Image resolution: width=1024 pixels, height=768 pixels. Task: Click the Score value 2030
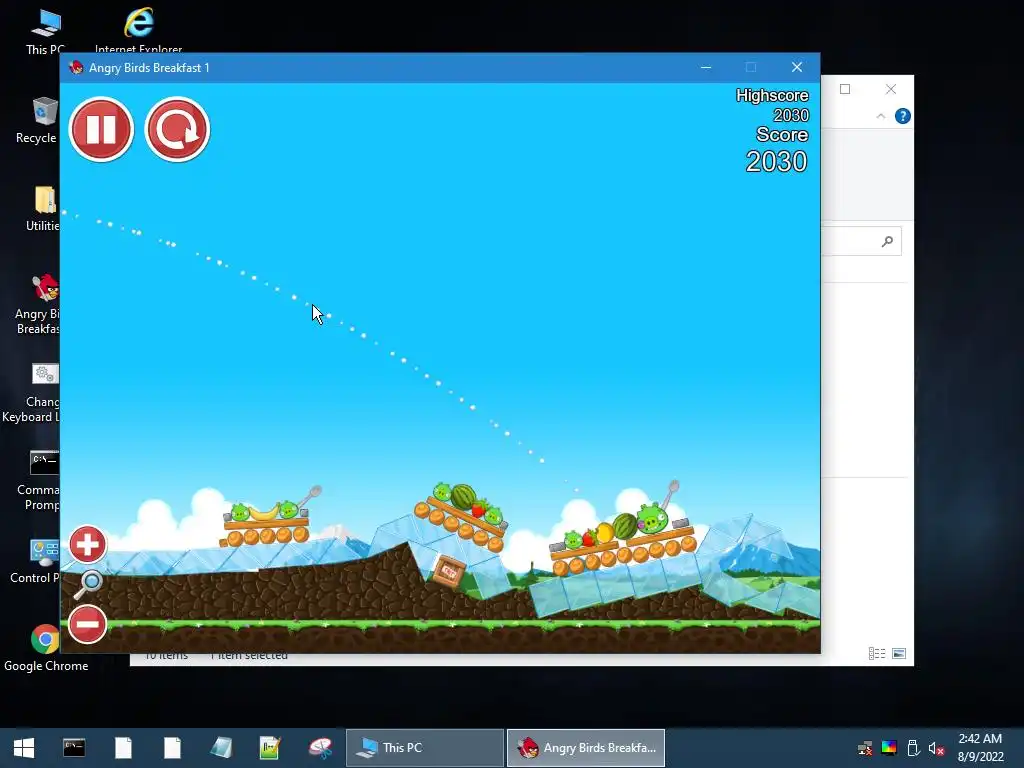pos(776,161)
